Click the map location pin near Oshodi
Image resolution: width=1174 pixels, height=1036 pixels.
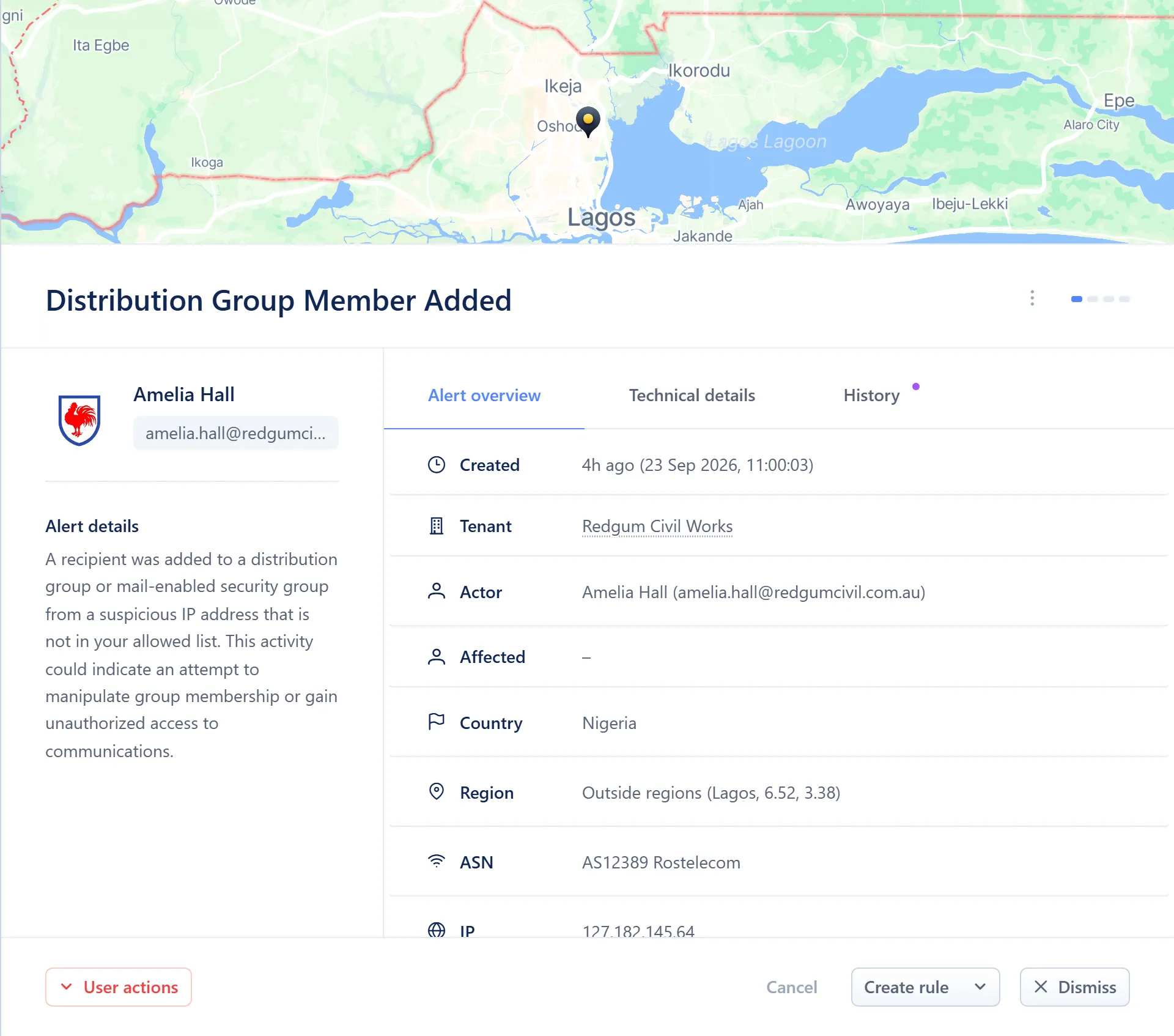click(x=588, y=122)
